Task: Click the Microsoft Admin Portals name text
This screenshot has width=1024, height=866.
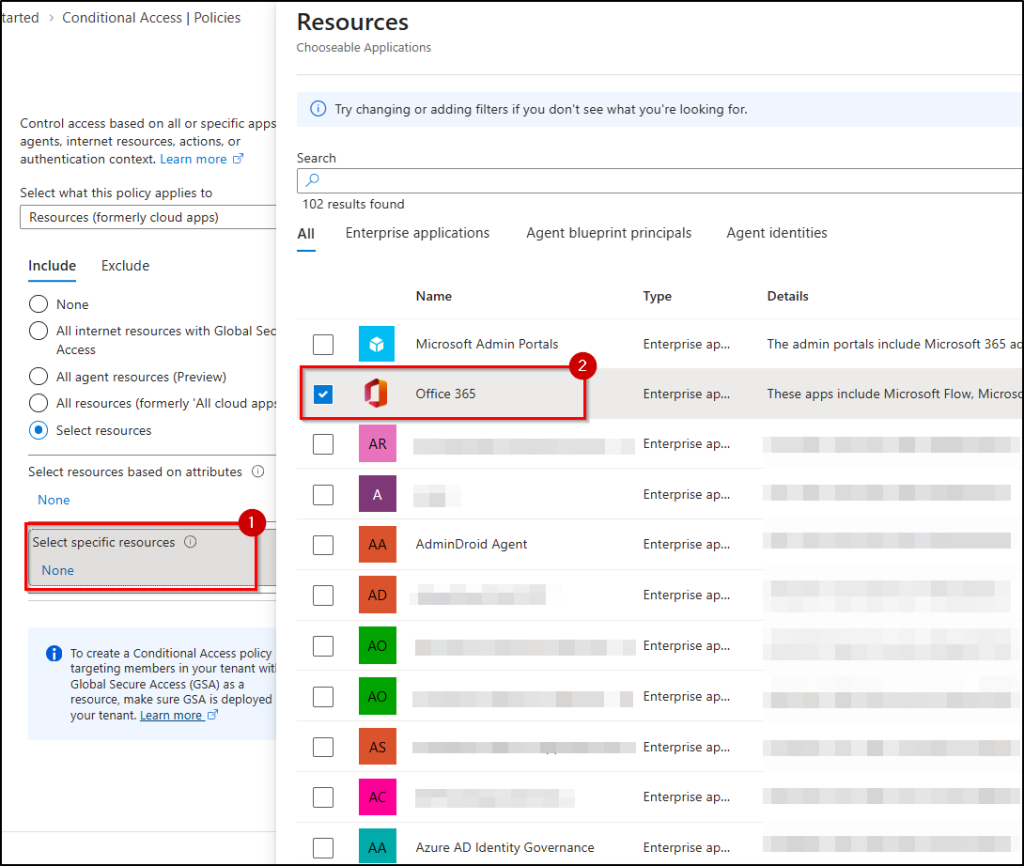Action: click(487, 344)
